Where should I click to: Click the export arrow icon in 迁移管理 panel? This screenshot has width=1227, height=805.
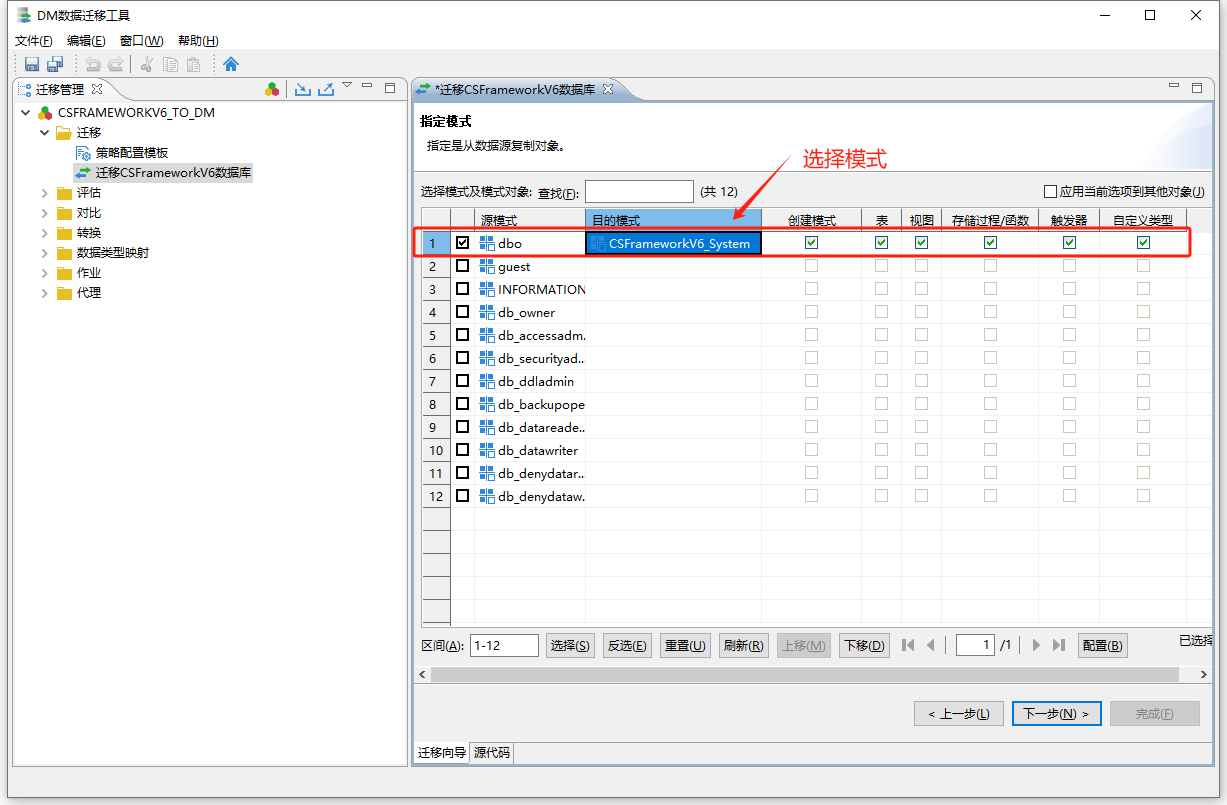(x=326, y=89)
